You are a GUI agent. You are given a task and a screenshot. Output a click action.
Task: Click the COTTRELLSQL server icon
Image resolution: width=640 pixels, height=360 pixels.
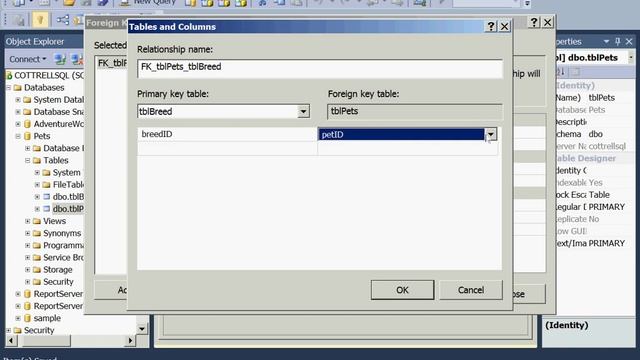point(9,76)
